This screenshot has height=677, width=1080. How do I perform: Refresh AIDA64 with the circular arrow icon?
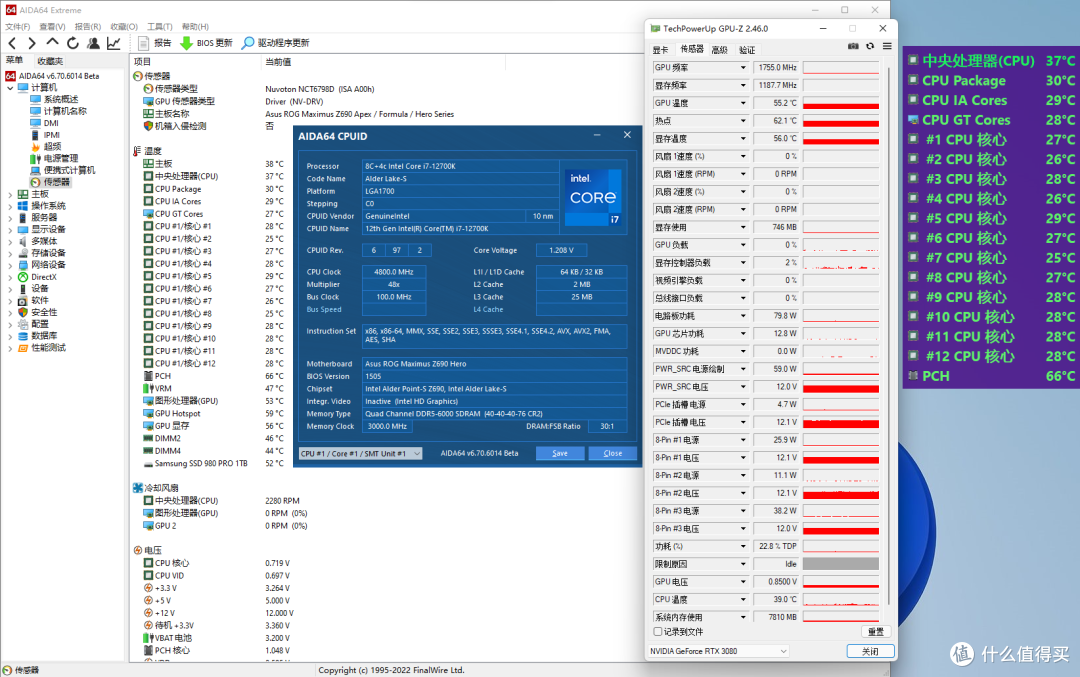(x=73, y=43)
